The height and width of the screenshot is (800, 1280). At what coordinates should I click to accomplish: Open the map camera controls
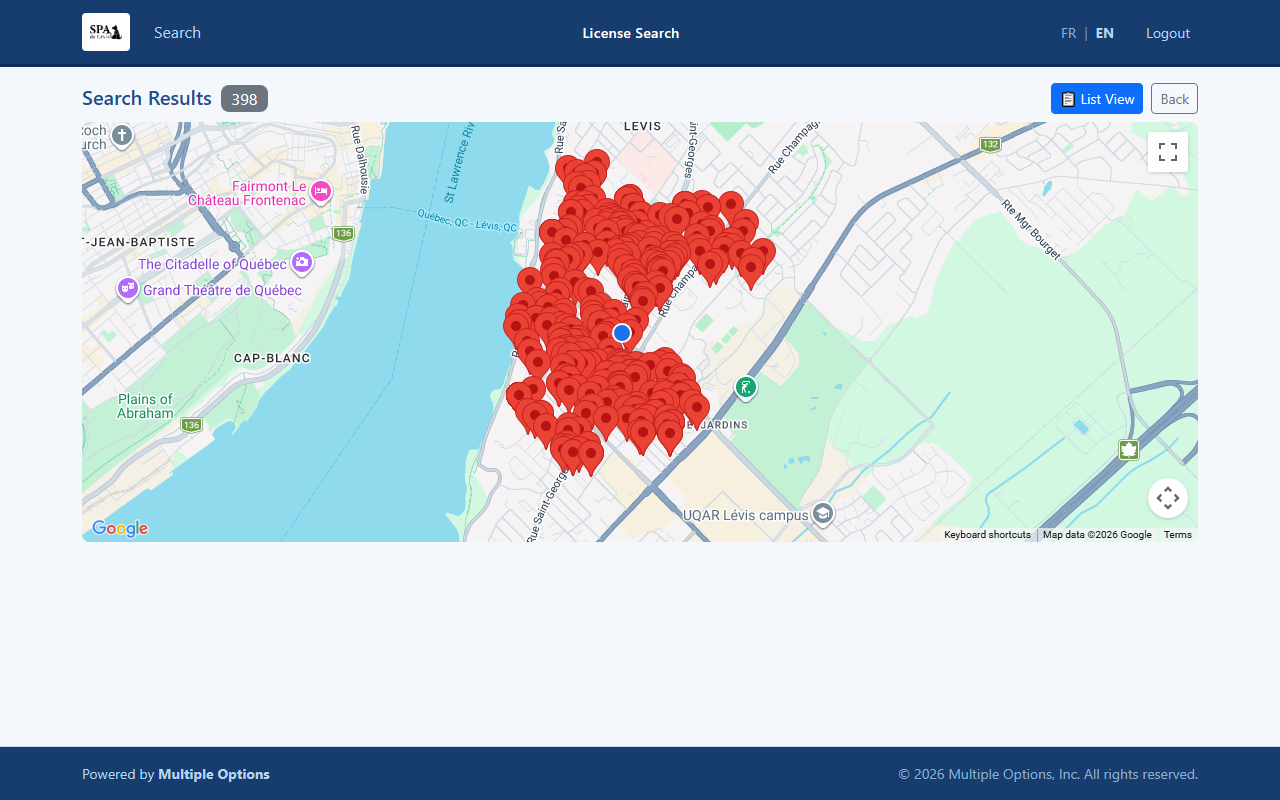[x=1168, y=498]
